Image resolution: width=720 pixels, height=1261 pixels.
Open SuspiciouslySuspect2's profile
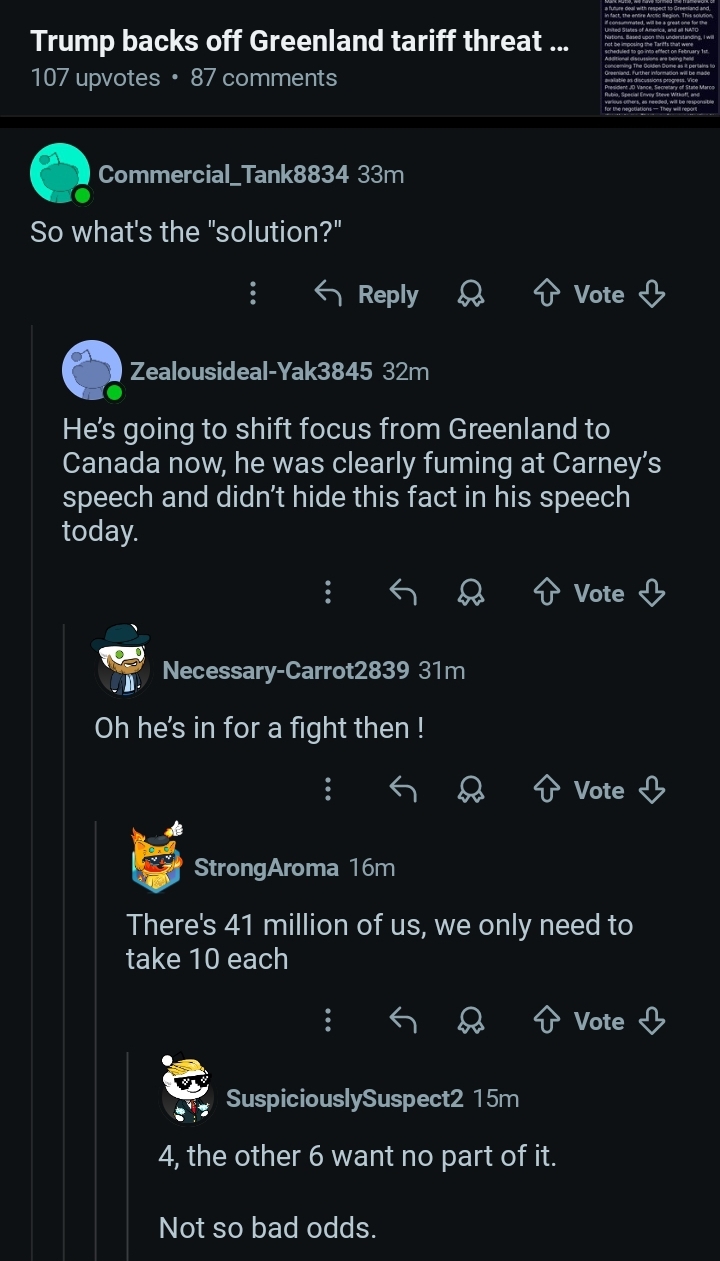(344, 1098)
